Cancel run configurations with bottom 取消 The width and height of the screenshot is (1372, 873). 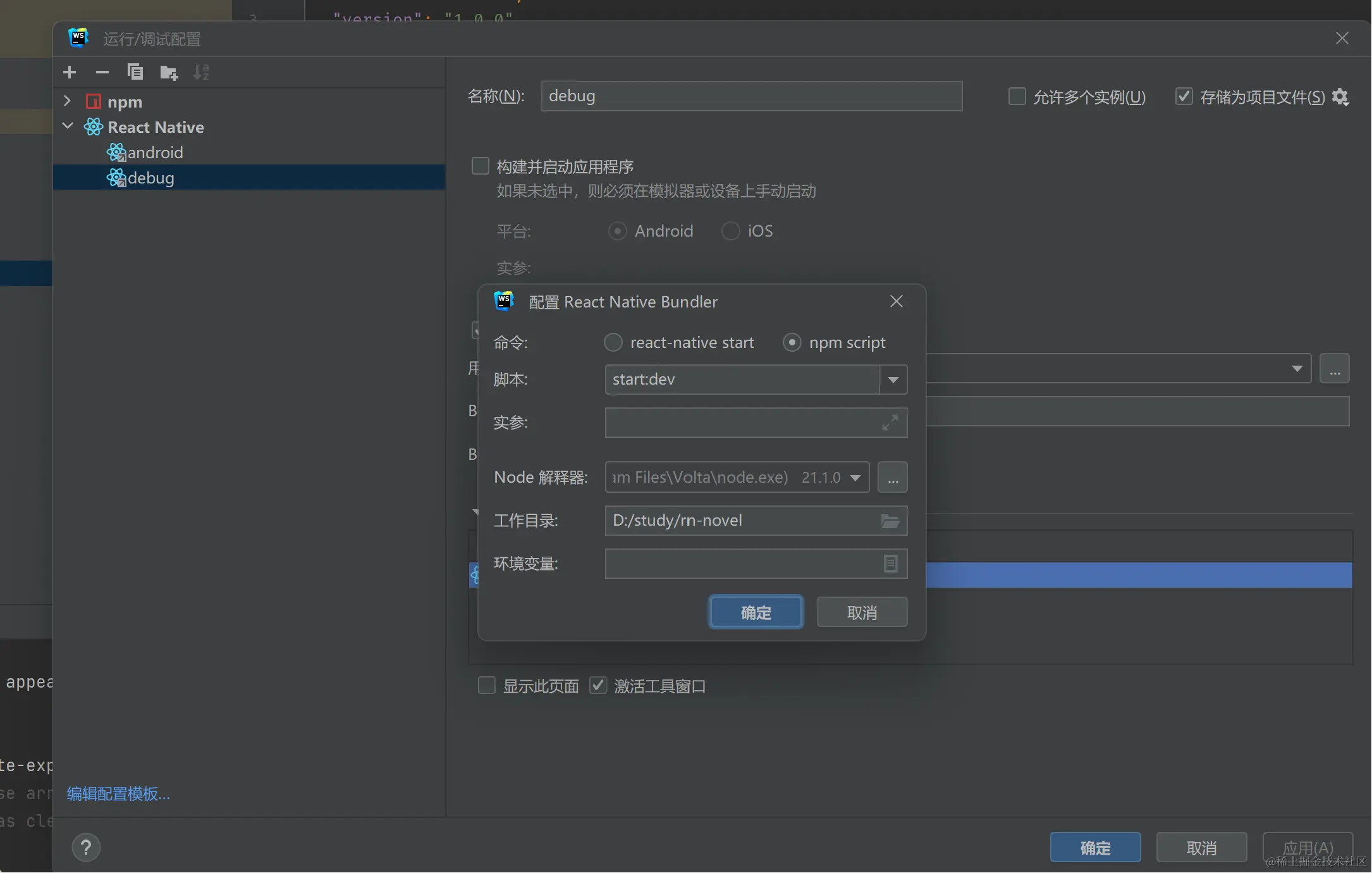(1201, 848)
